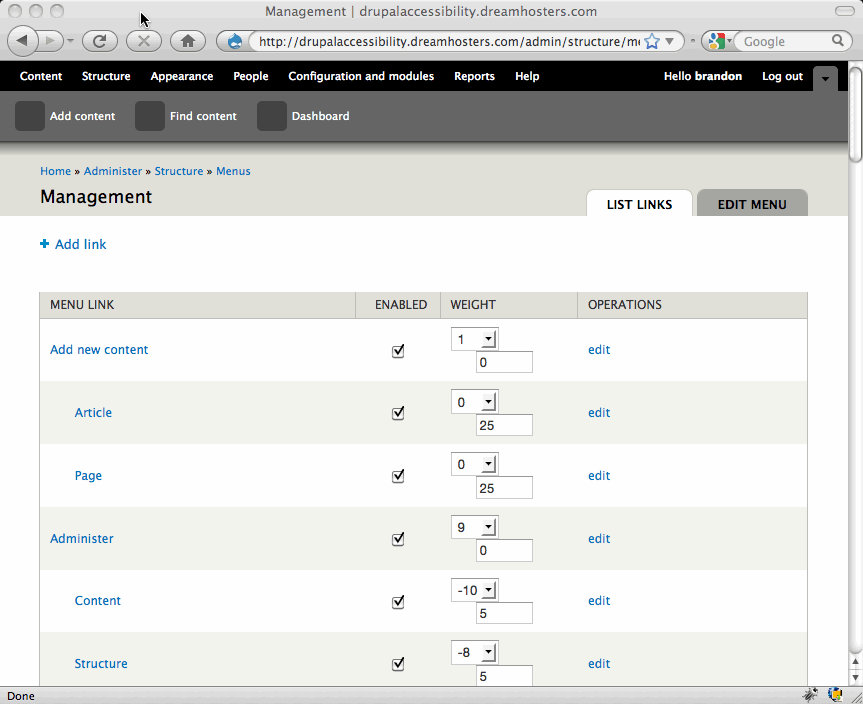This screenshot has width=863, height=704.
Task: Select the Add content shortcut icon
Action: 29,116
